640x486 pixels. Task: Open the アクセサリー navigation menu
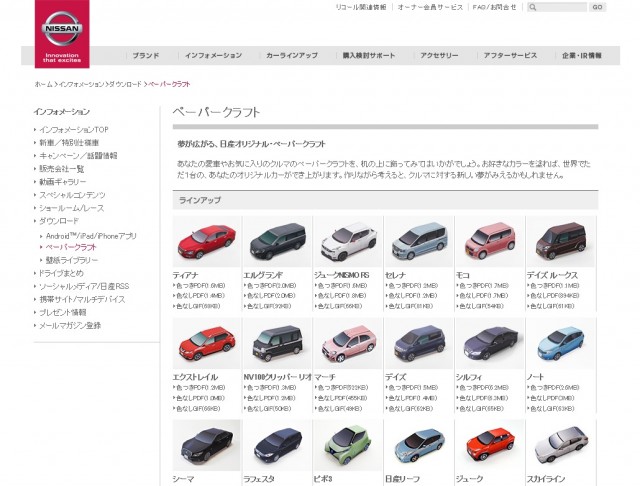pyautogui.click(x=439, y=55)
